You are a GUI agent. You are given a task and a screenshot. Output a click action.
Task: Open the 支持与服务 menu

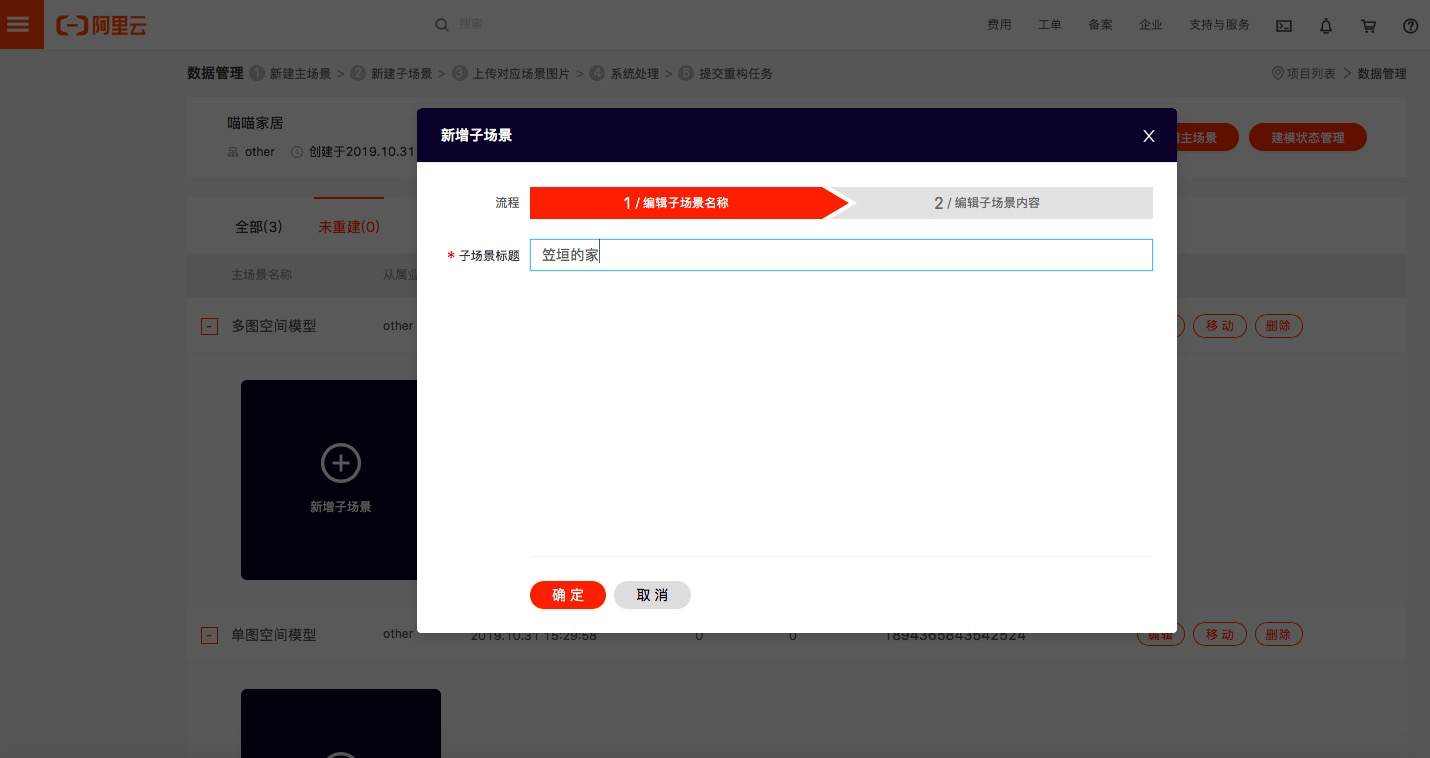pyautogui.click(x=1219, y=25)
